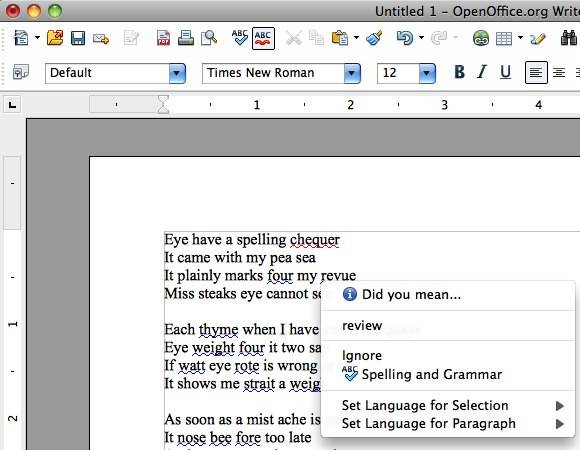Image resolution: width=580 pixels, height=450 pixels.
Task: Expand the paragraph style dropdown arrow
Action: (x=177, y=73)
